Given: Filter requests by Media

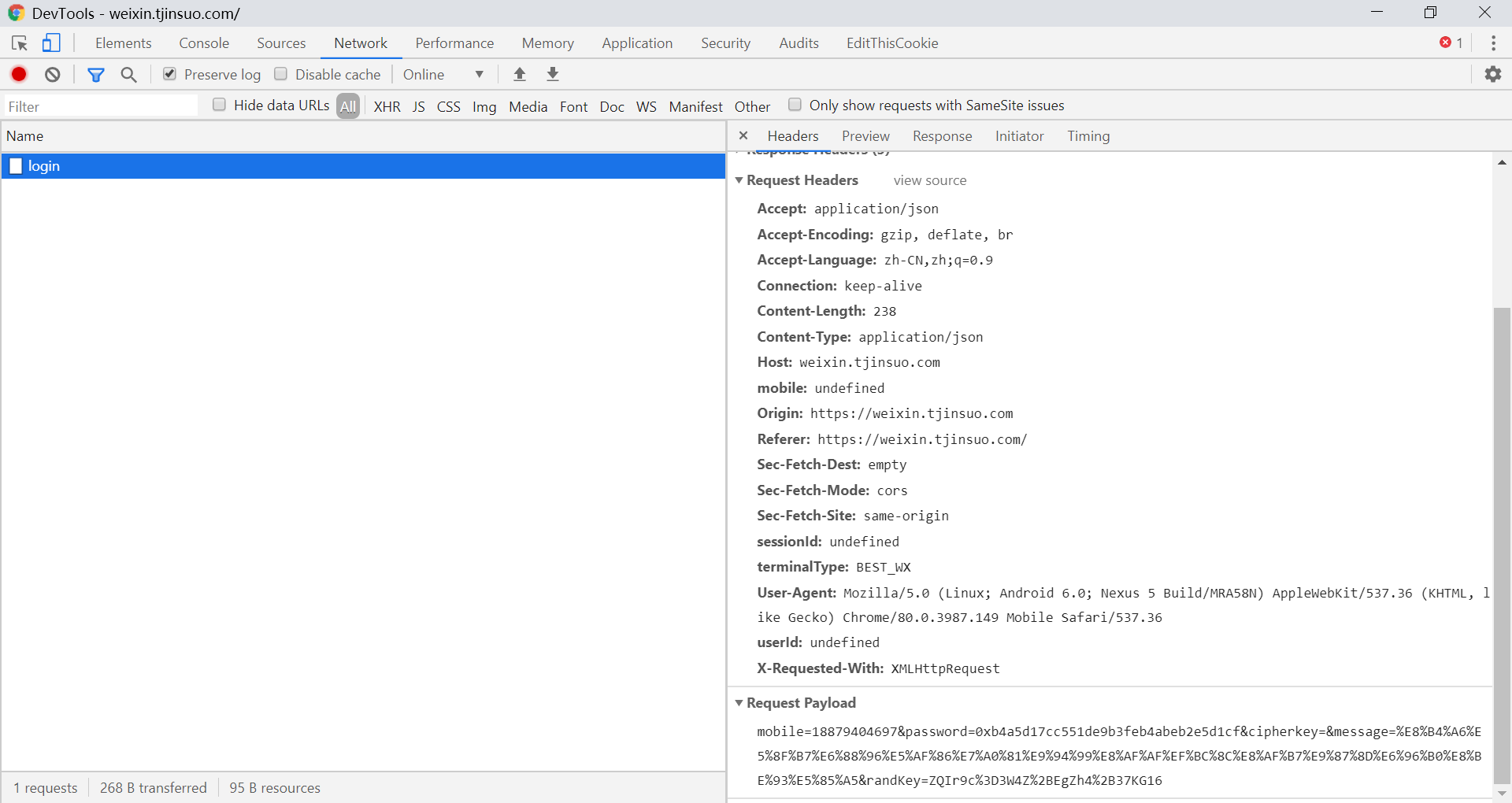Looking at the screenshot, I should pyautogui.click(x=528, y=106).
